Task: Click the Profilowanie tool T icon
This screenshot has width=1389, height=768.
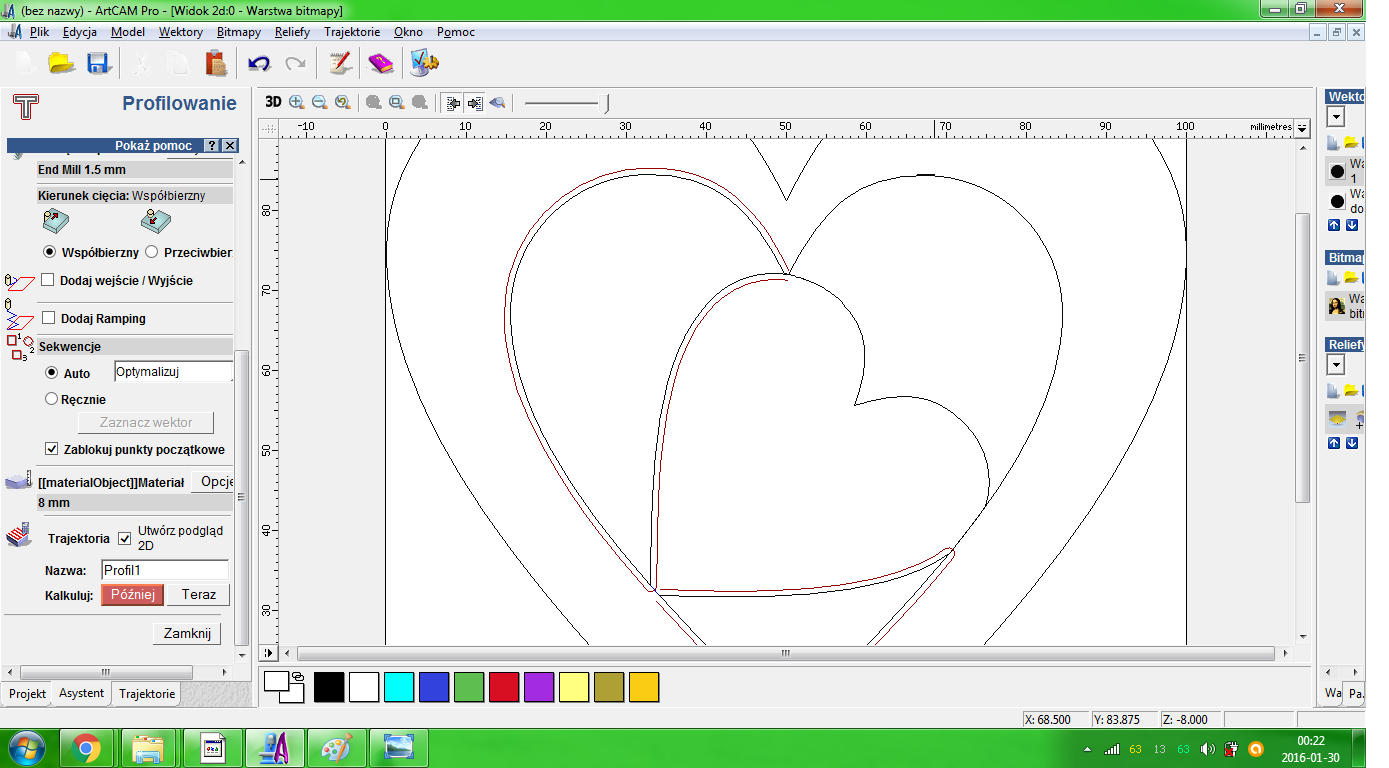Action: pyautogui.click(x=26, y=106)
